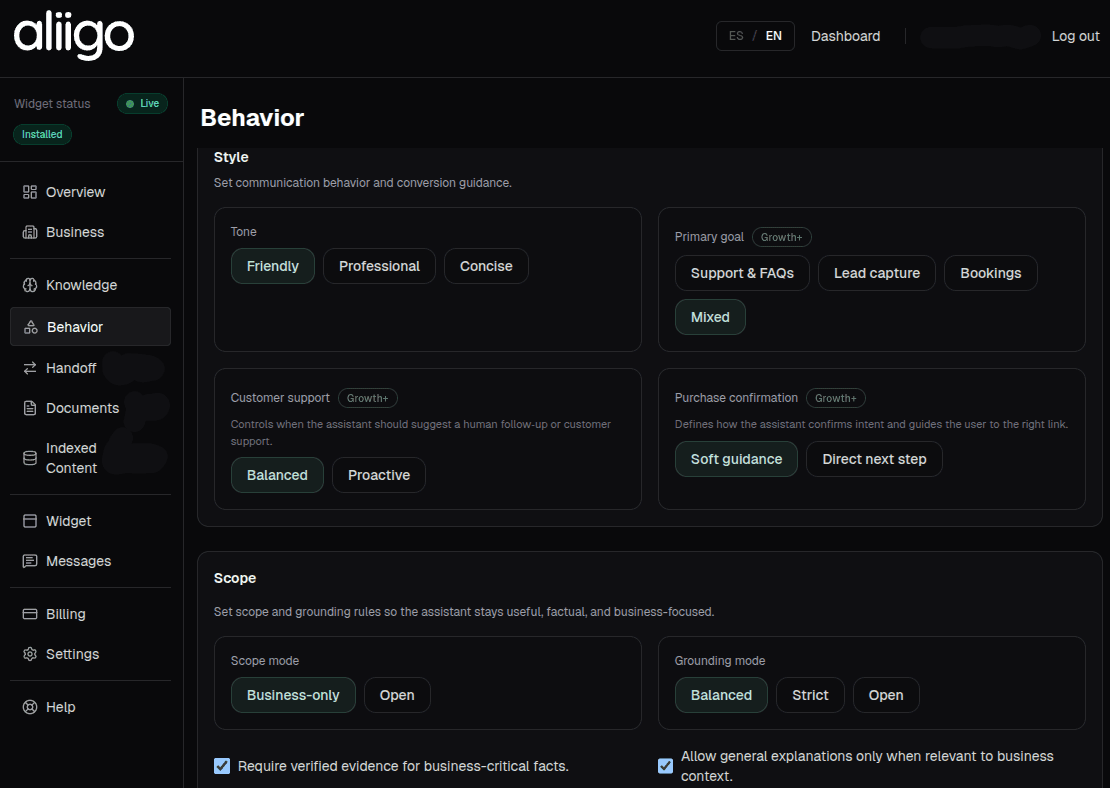Switch the interface language to ES
The width and height of the screenshot is (1110, 788).
pyautogui.click(x=735, y=35)
